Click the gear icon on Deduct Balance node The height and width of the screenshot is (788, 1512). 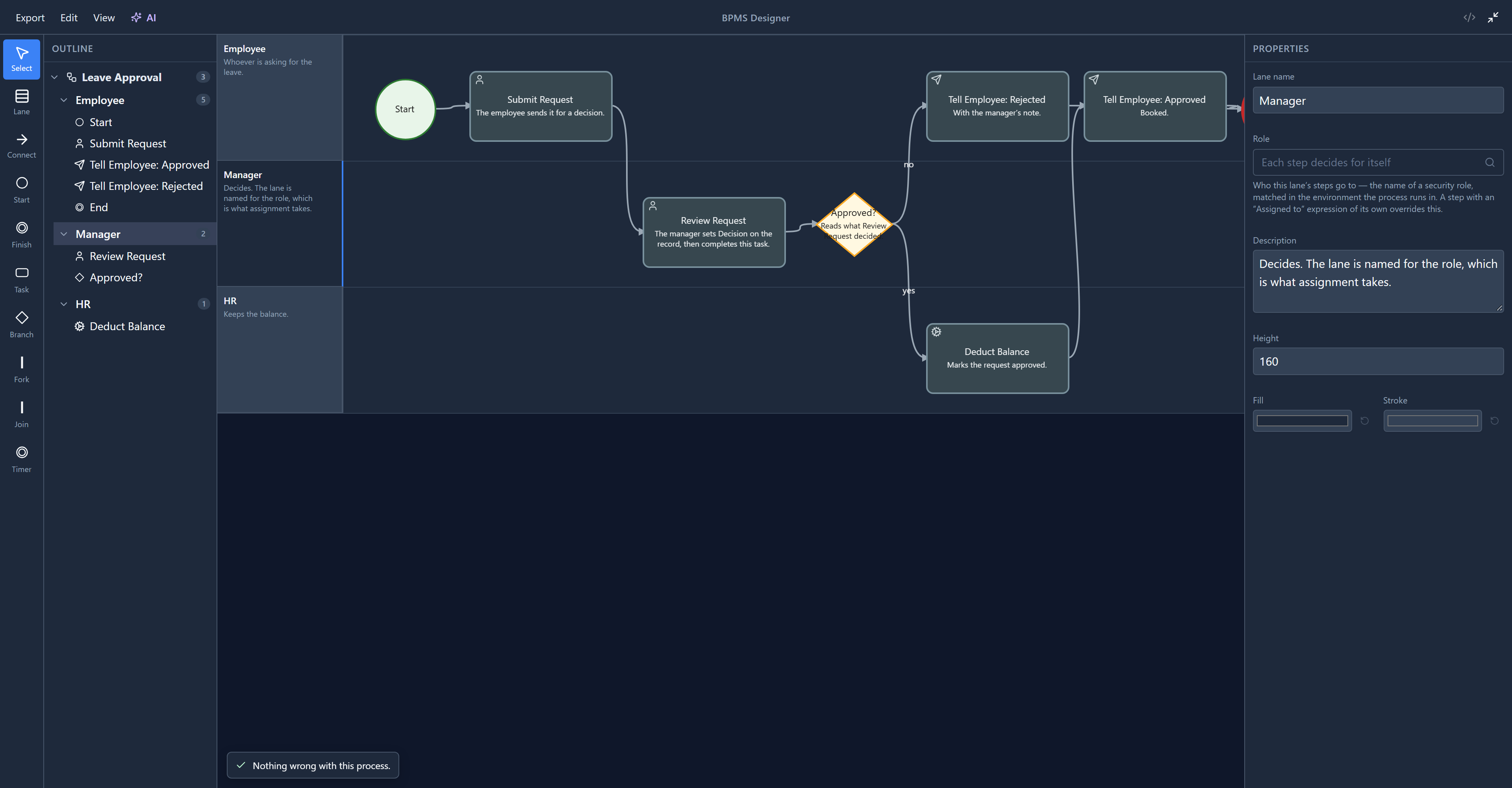(x=936, y=332)
